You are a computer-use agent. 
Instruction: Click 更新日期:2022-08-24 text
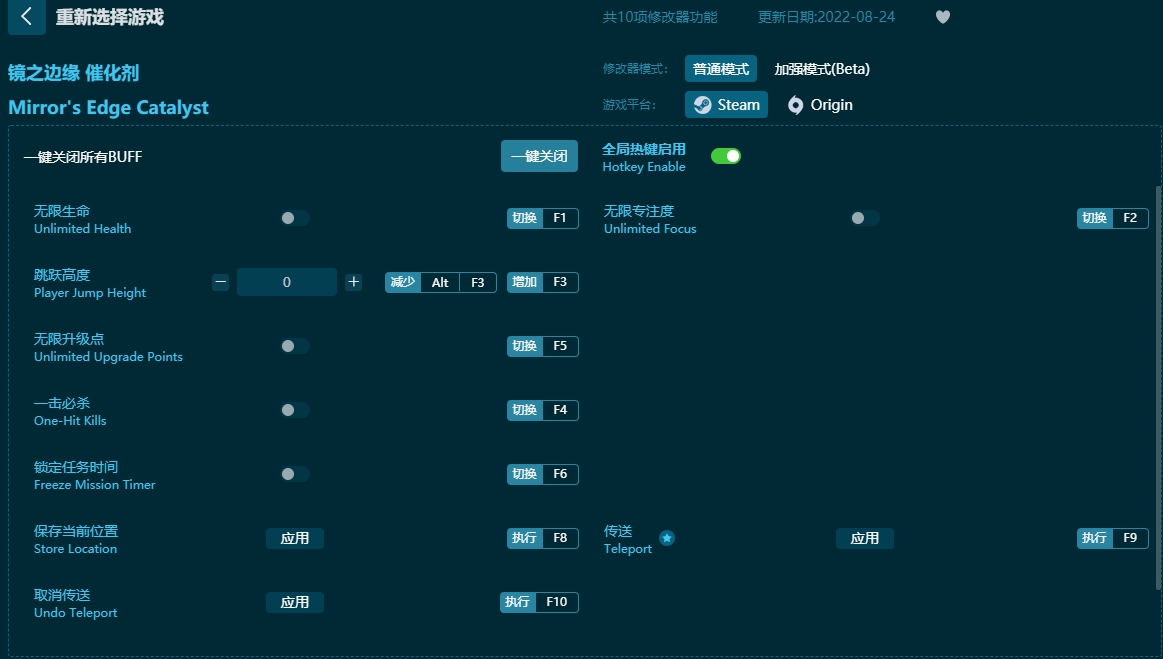(x=826, y=17)
